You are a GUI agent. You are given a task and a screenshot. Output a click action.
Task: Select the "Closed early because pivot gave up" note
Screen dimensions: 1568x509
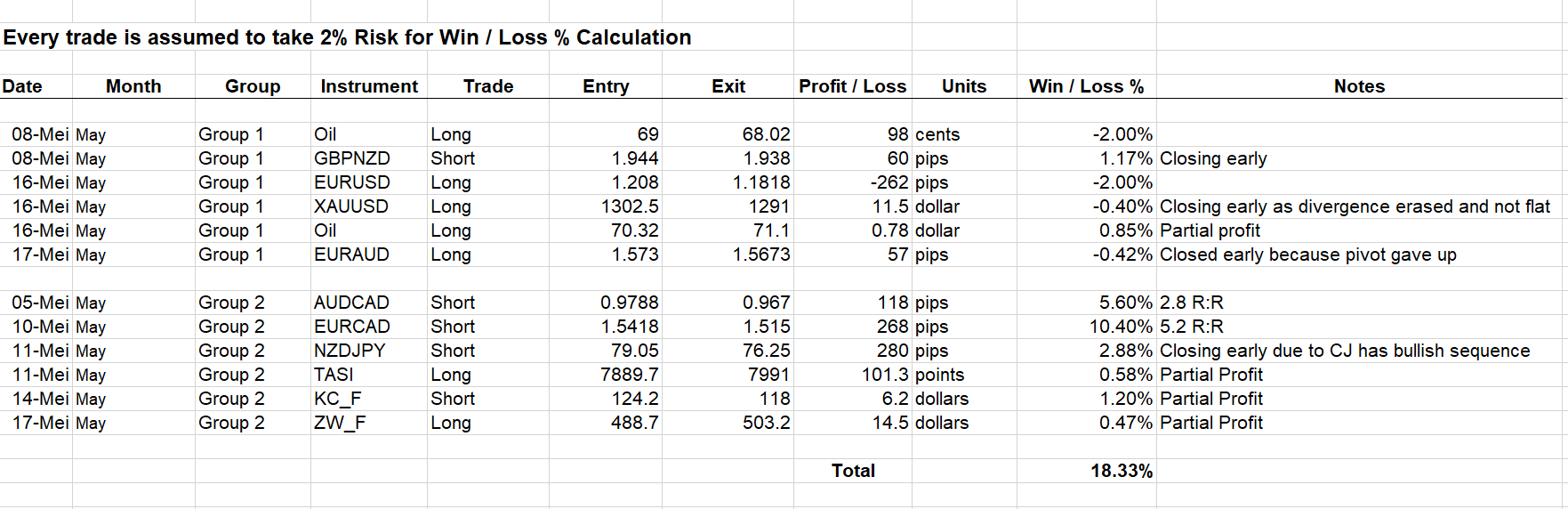pos(1307,254)
